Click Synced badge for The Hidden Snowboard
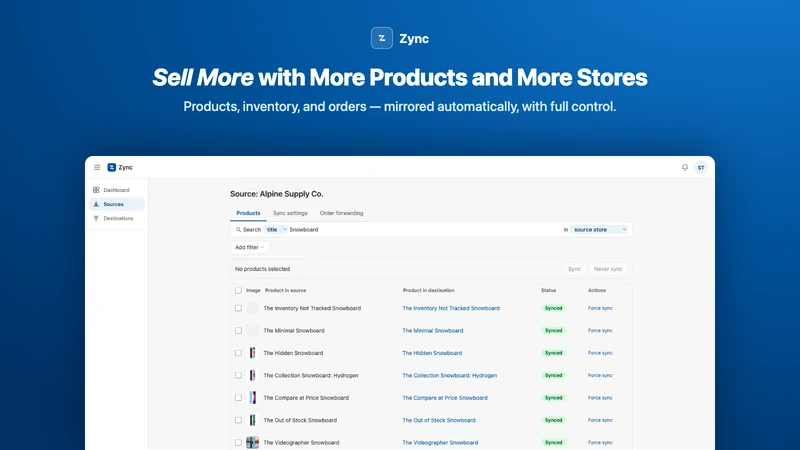Image resolution: width=800 pixels, height=450 pixels. click(553, 353)
